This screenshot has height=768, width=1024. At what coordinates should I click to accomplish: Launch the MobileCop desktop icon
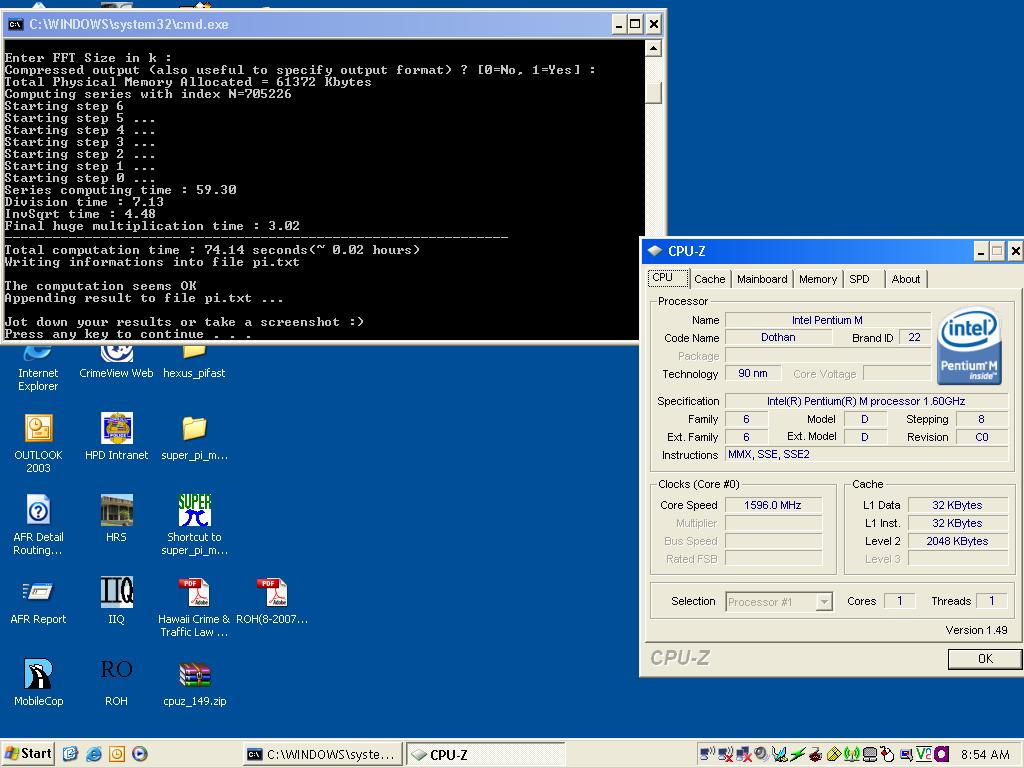(x=38, y=682)
